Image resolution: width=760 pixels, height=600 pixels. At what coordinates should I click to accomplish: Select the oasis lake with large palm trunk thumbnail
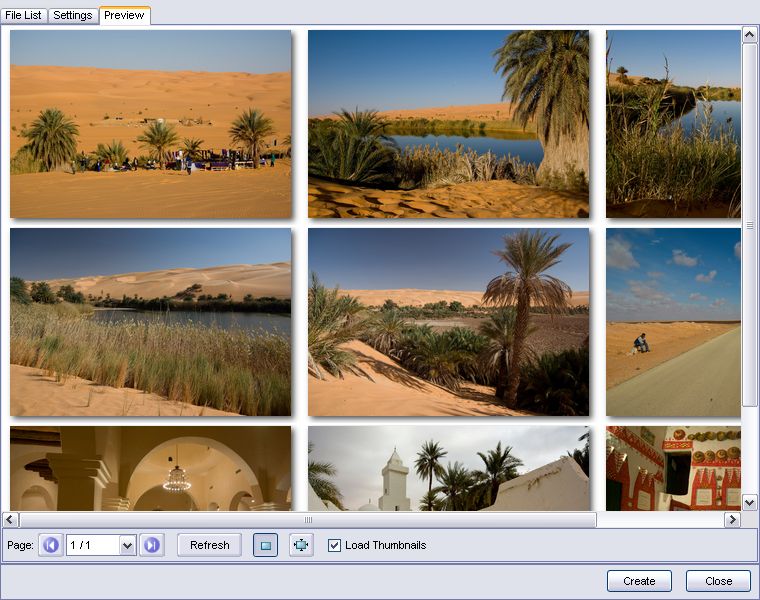click(x=448, y=124)
